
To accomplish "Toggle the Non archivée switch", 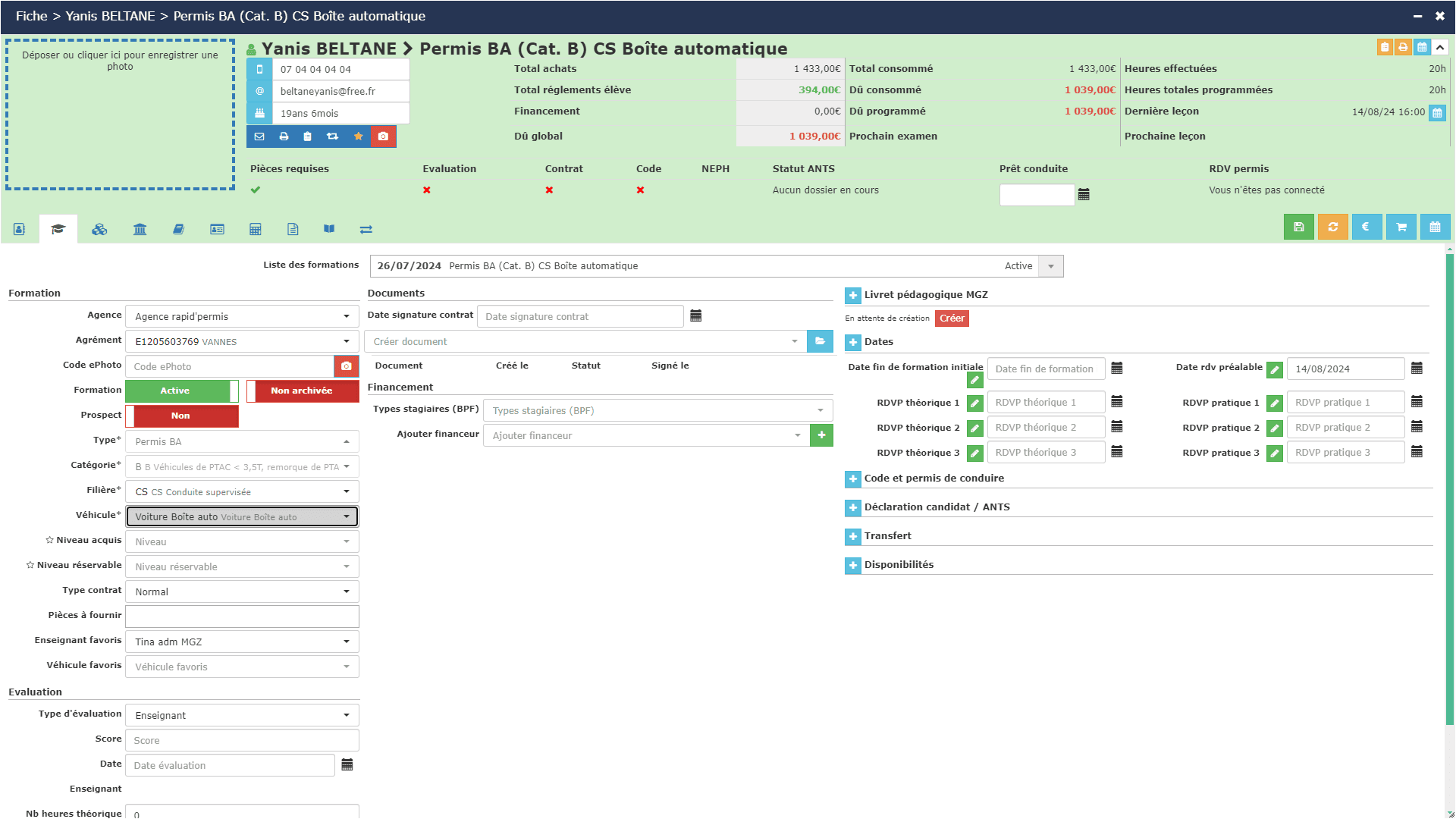I will [x=303, y=391].
